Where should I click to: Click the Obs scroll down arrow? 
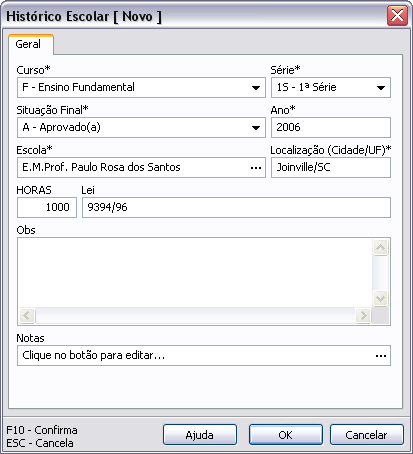[380, 298]
